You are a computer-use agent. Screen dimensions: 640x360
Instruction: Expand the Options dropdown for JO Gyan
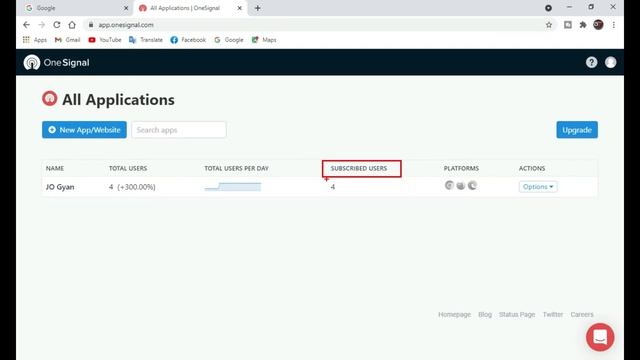point(538,187)
